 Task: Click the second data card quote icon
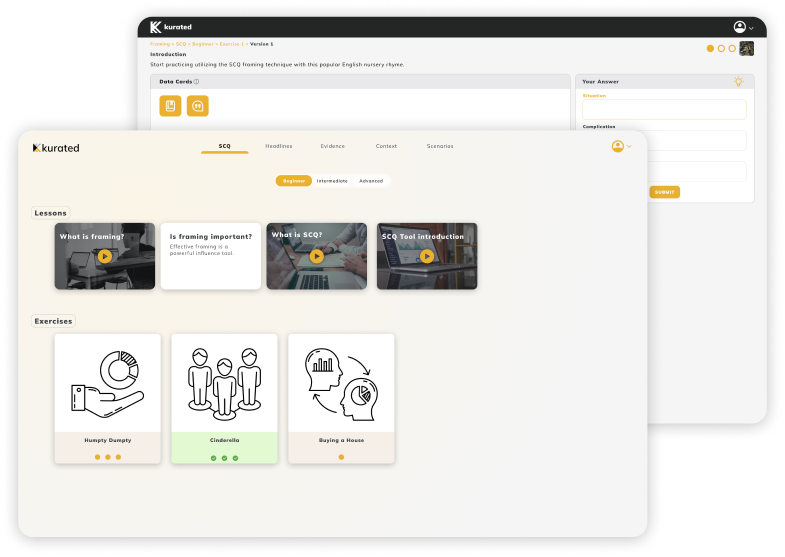pyautogui.click(x=197, y=106)
